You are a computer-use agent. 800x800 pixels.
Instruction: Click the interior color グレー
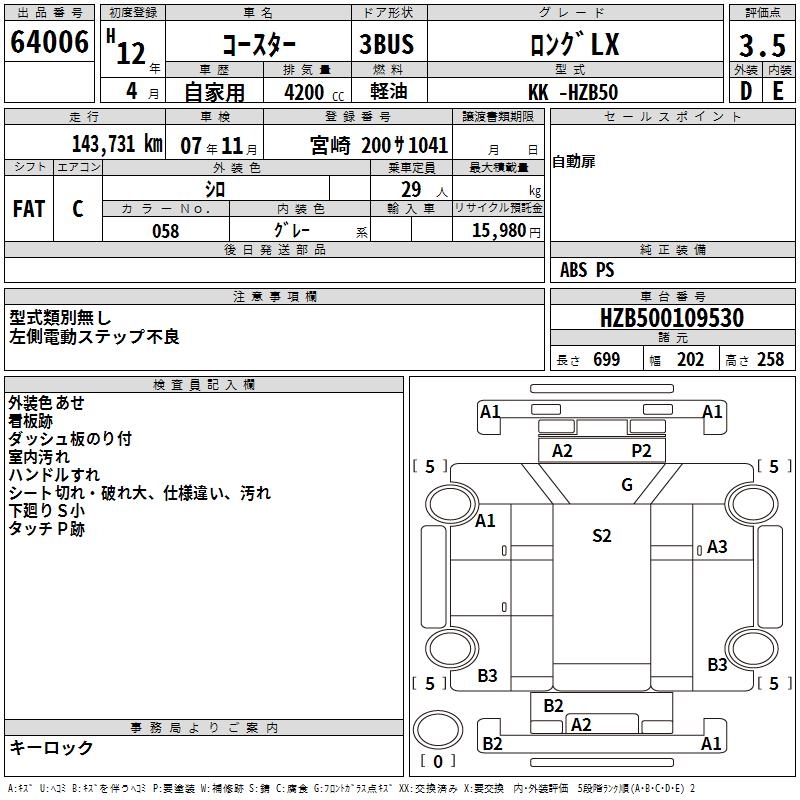(292, 230)
